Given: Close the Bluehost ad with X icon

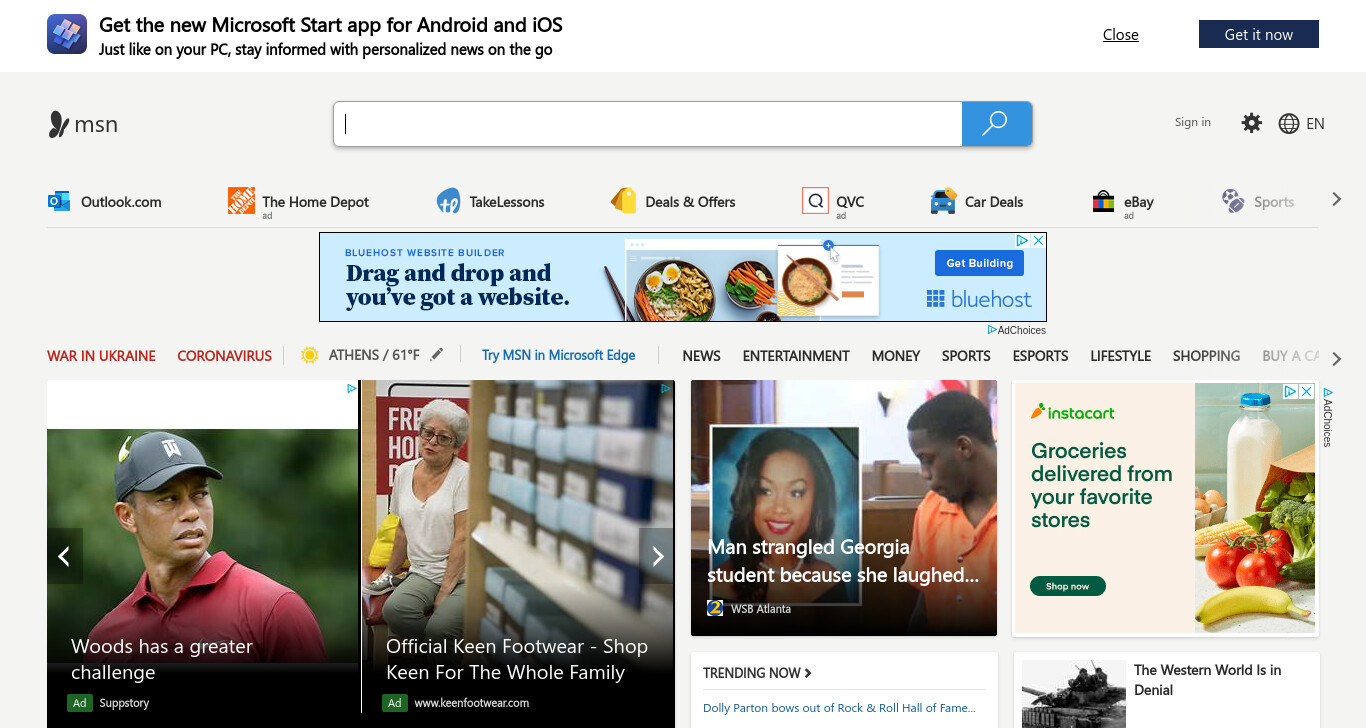Looking at the screenshot, I should click(1038, 241).
